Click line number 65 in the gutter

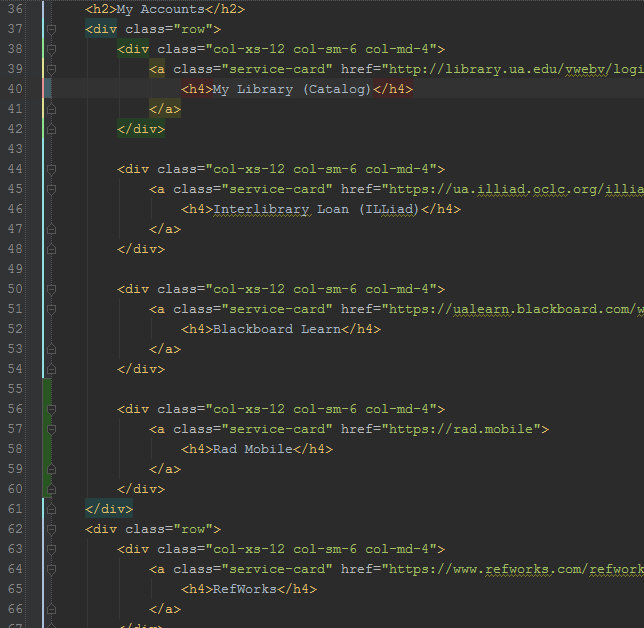(x=15, y=589)
